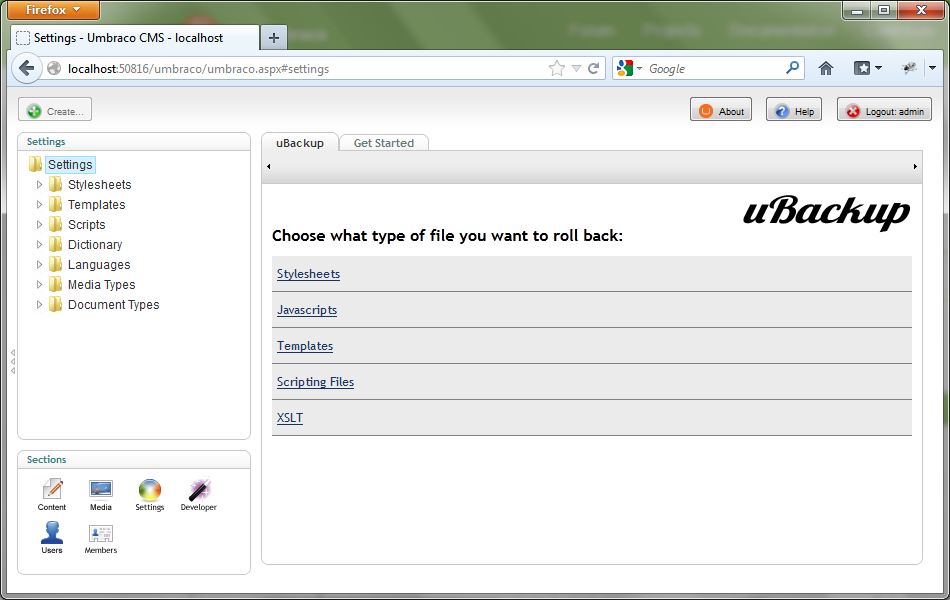Select Document Types in the tree
Screen dimensions: 950x600
(x=113, y=305)
